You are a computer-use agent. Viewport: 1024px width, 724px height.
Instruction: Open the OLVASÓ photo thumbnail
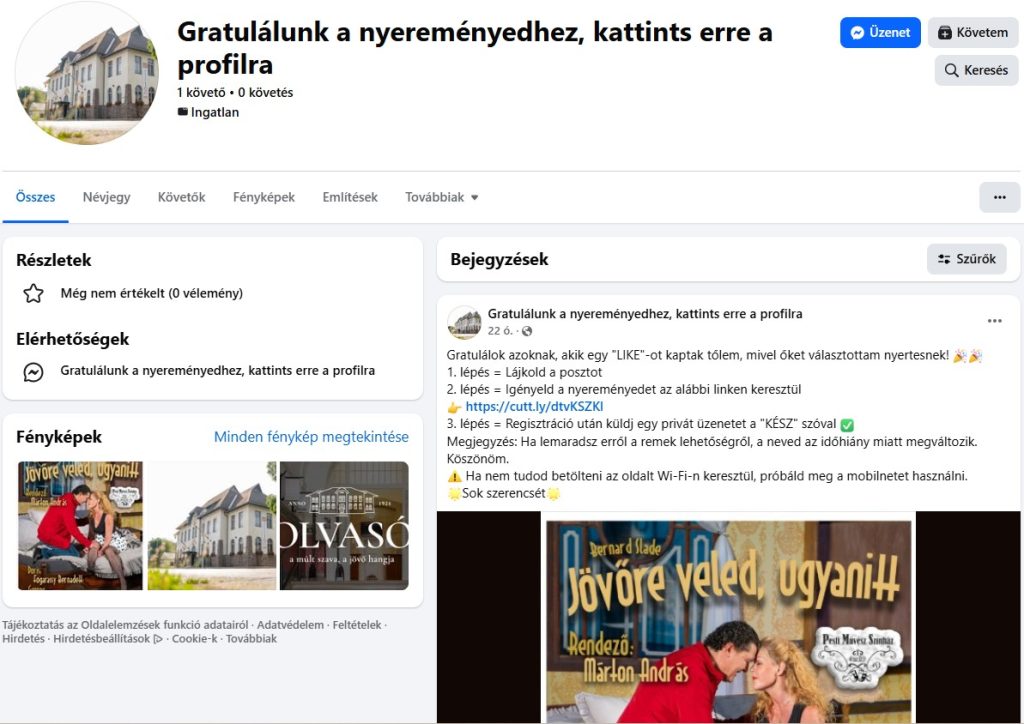coord(344,526)
